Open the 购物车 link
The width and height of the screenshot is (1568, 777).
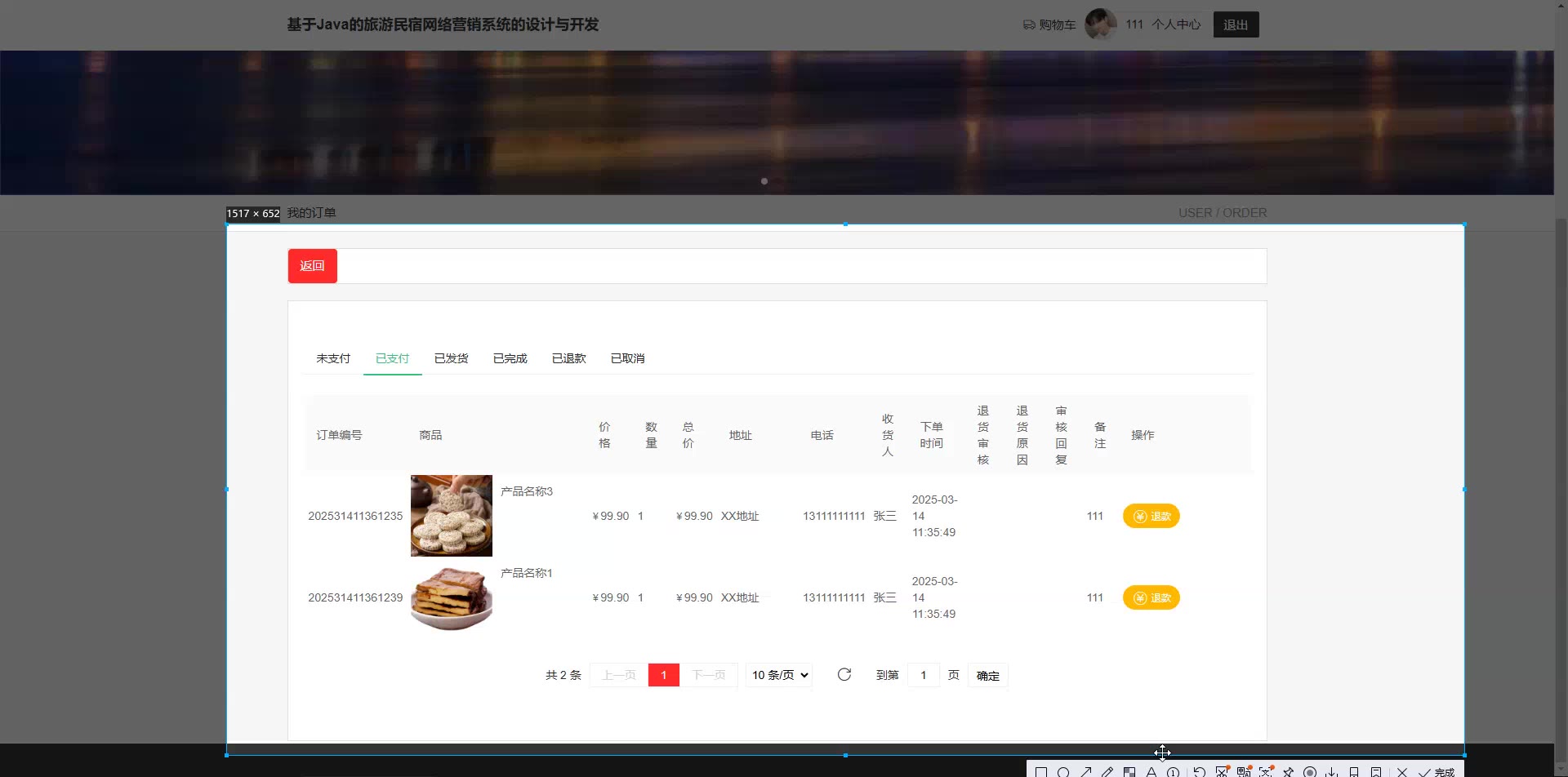(1058, 25)
